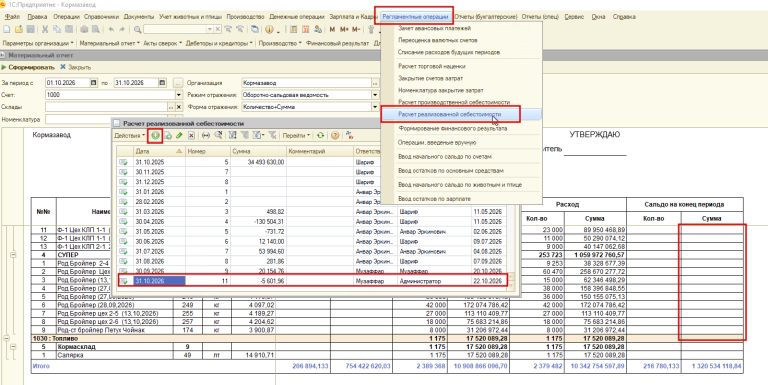
Task: Click the Paste clipboard icon in main toolbar
Action: pyautogui.click(x=69, y=29)
